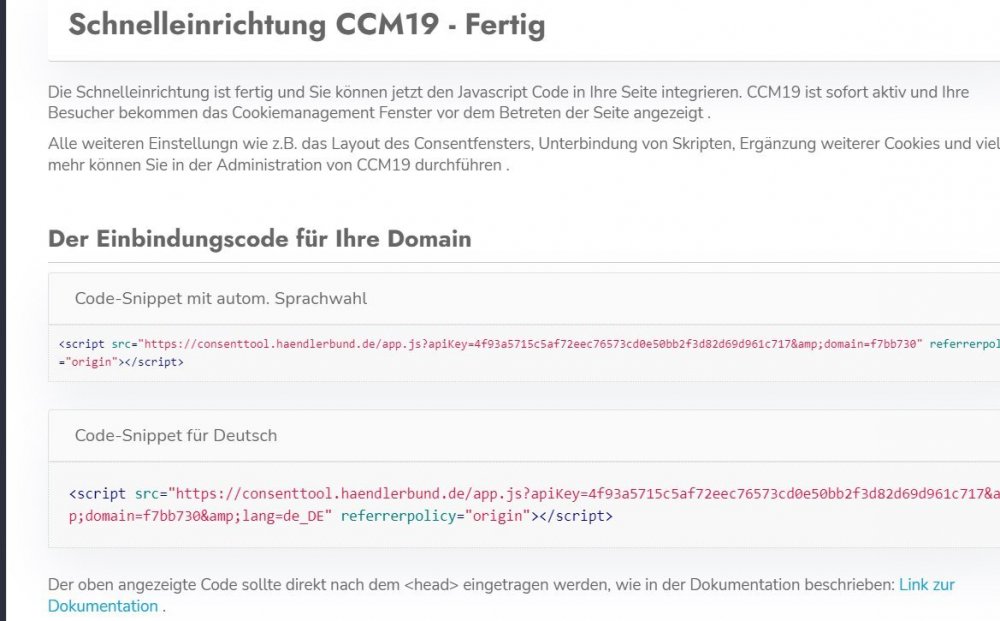Click the "Der Einbindungscode für Ihre Domain" heading
The height and width of the screenshot is (621, 1000).
tap(259, 239)
